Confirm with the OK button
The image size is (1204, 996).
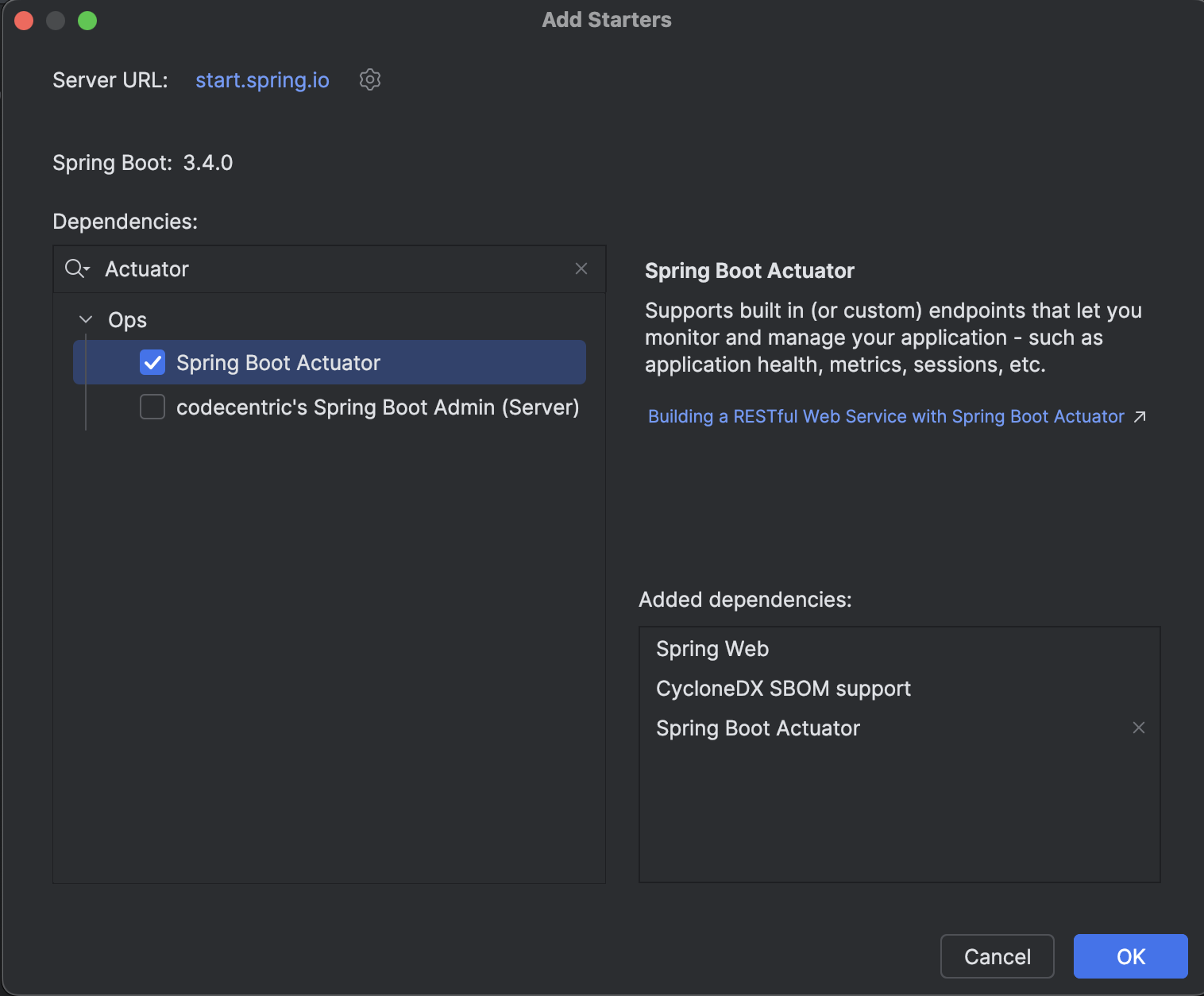pyautogui.click(x=1129, y=956)
